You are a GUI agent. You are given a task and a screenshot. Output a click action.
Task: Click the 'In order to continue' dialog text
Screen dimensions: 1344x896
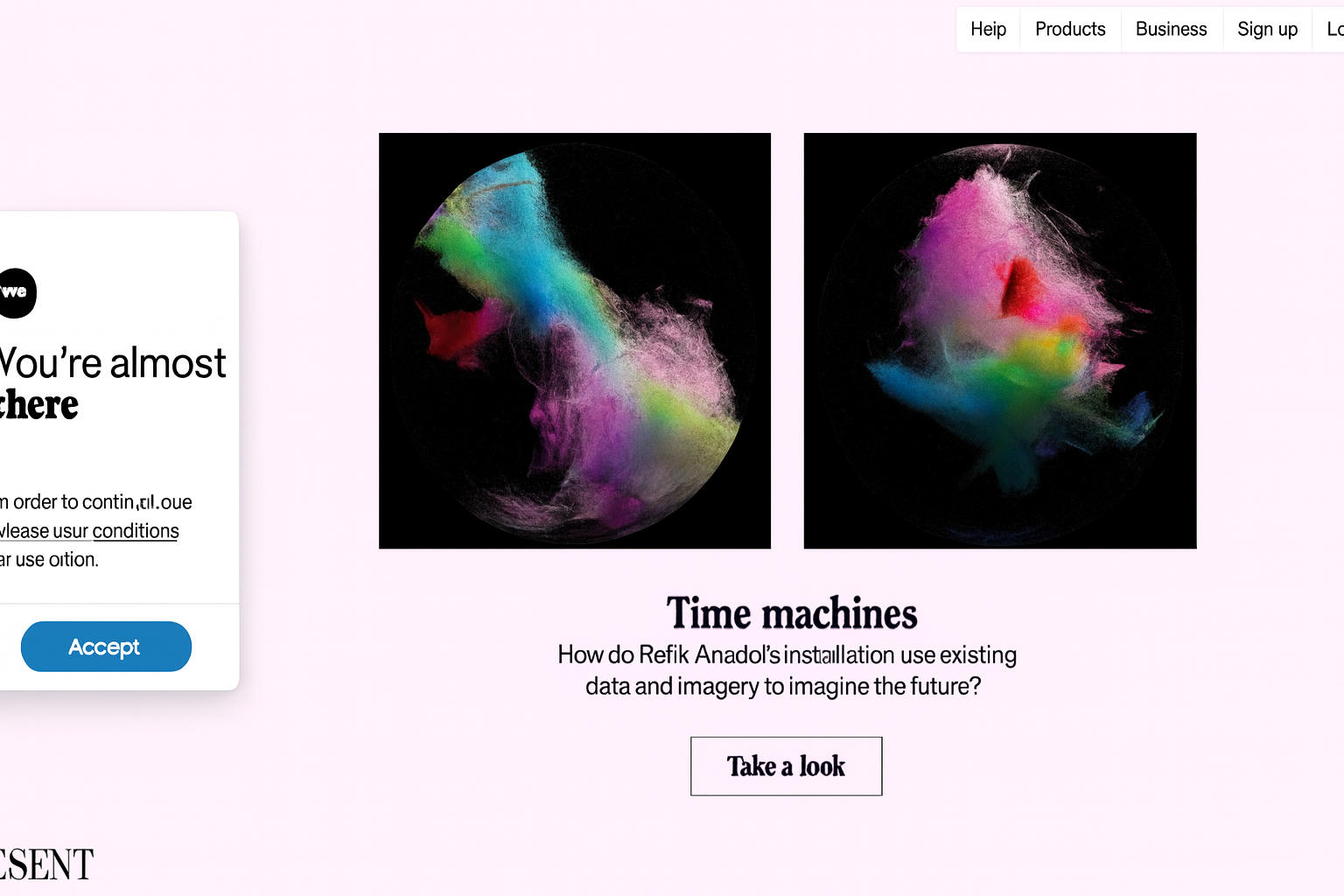click(96, 502)
